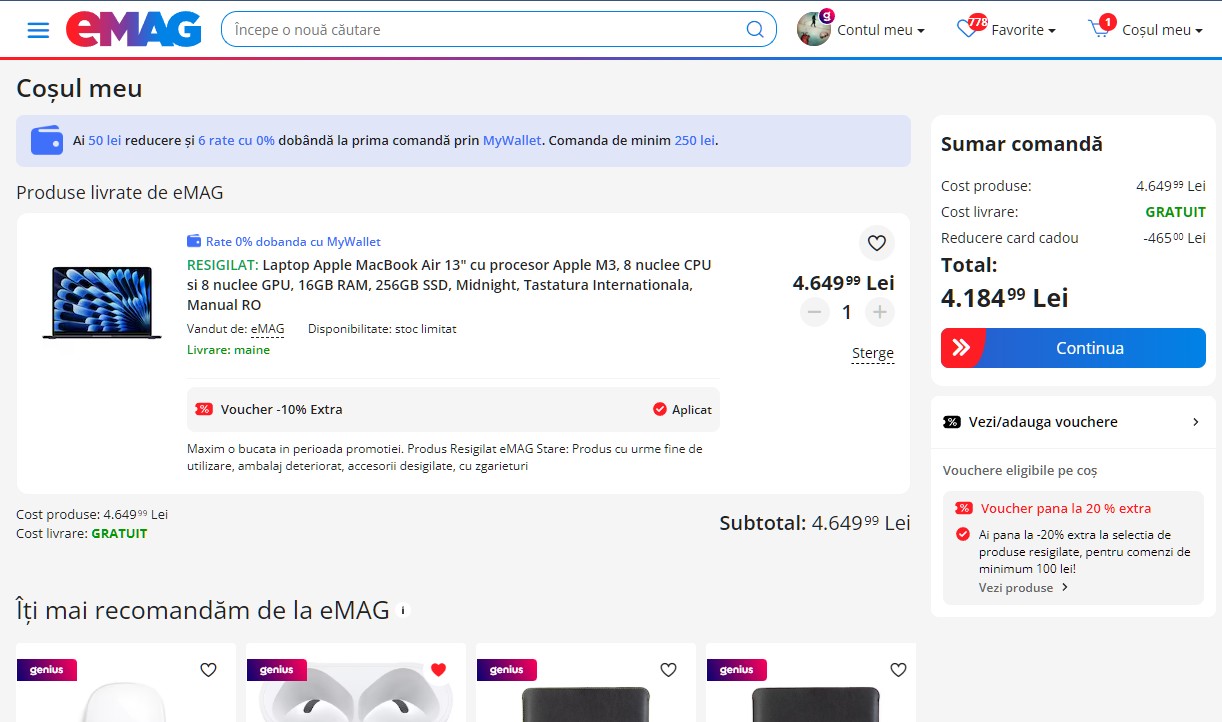Unfavorite the second recommended product

(x=438, y=670)
